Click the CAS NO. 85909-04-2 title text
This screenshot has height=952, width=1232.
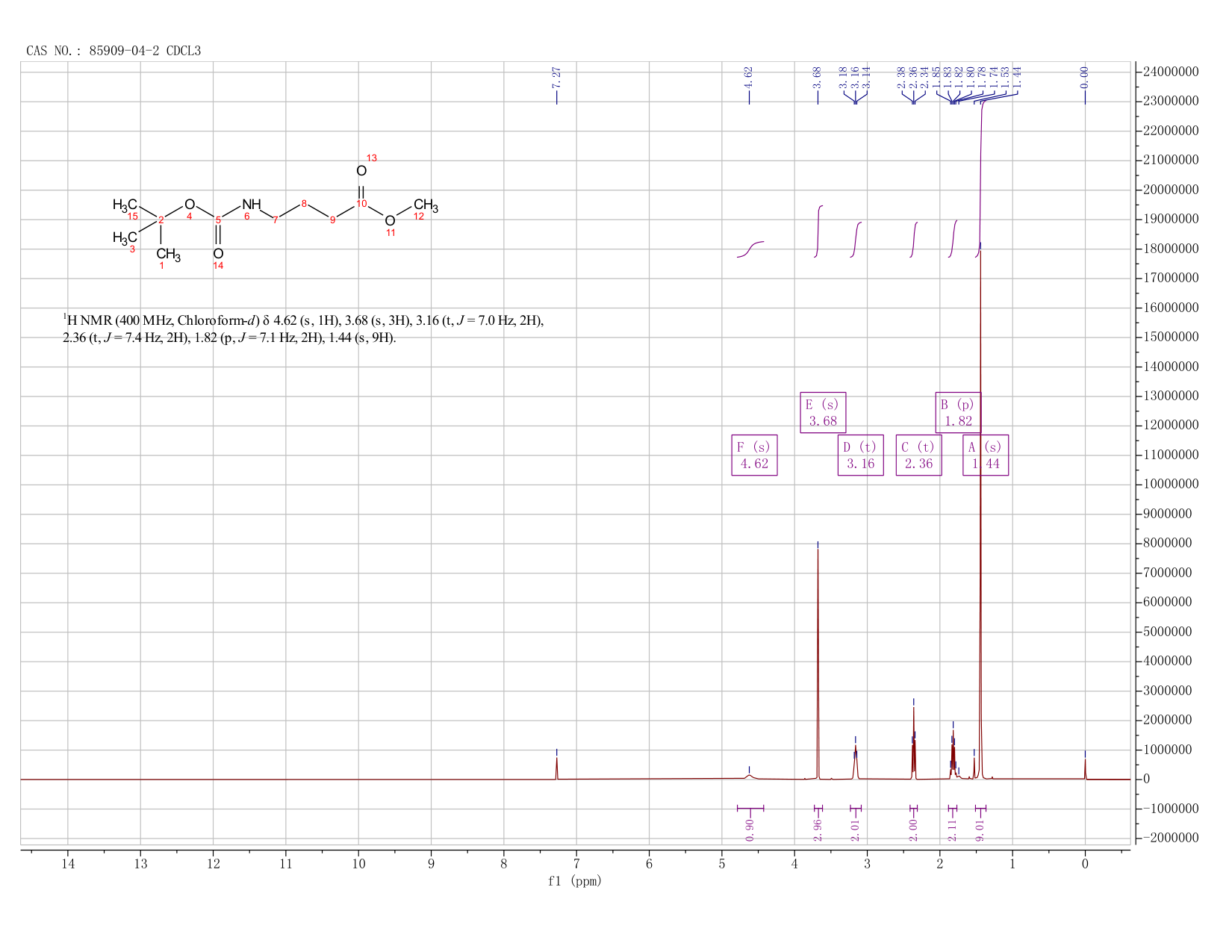[113, 51]
